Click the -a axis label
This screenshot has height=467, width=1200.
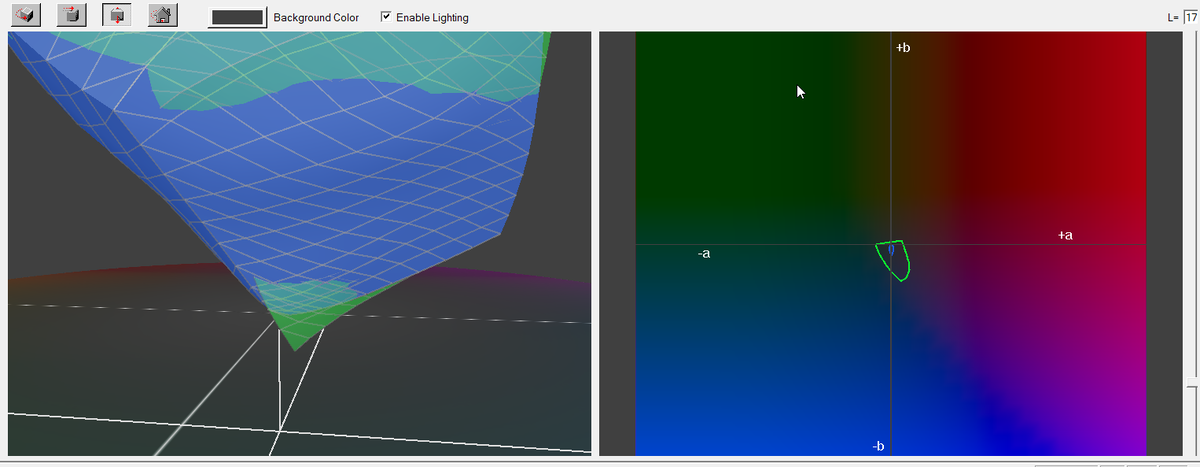point(704,254)
